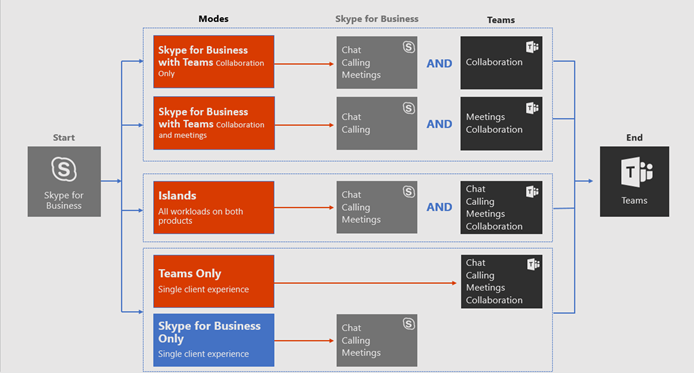The height and width of the screenshot is (373, 694).
Task: Click the Skype icon in the Islands row box
Action: click(409, 192)
